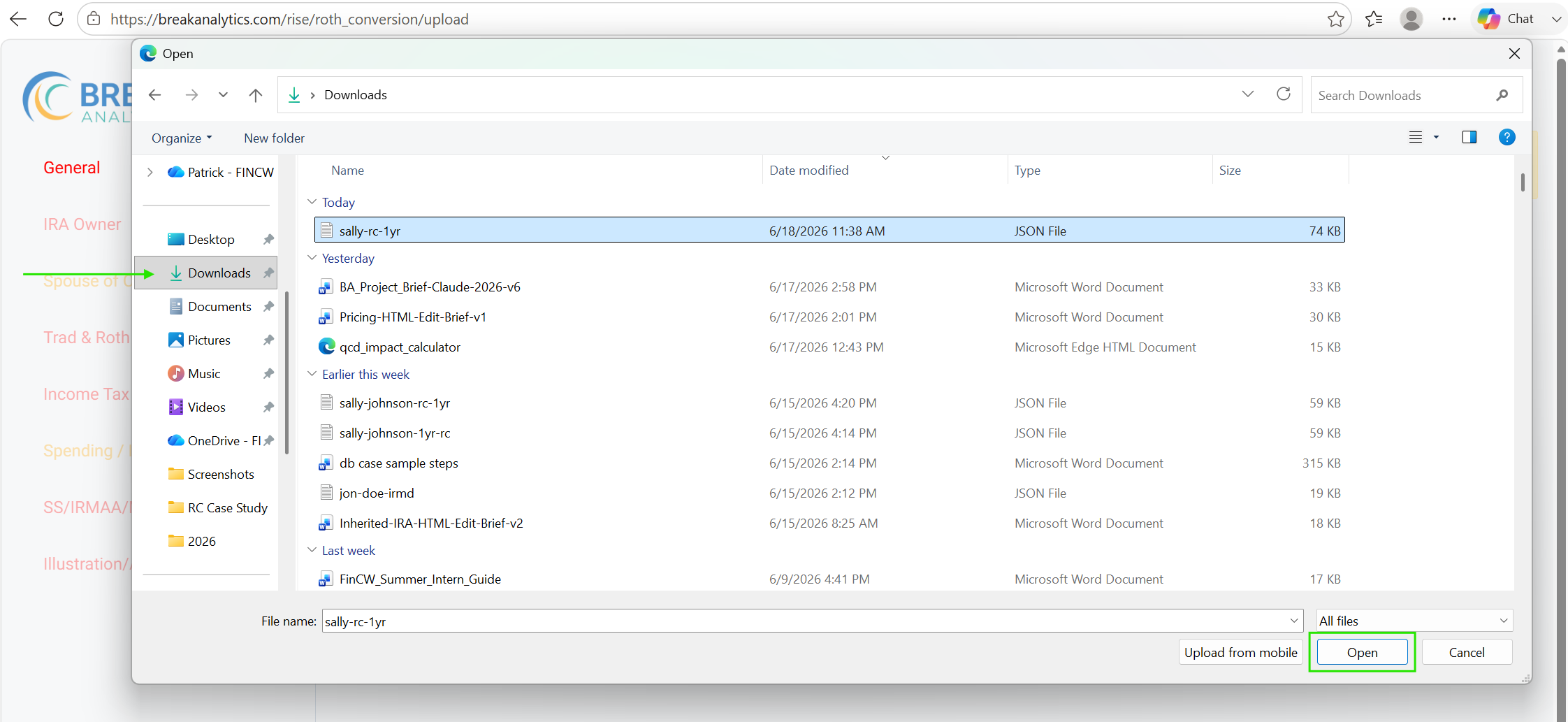The height and width of the screenshot is (722, 1568).
Task: Open Copilot Chat in browser
Action: click(1506, 19)
